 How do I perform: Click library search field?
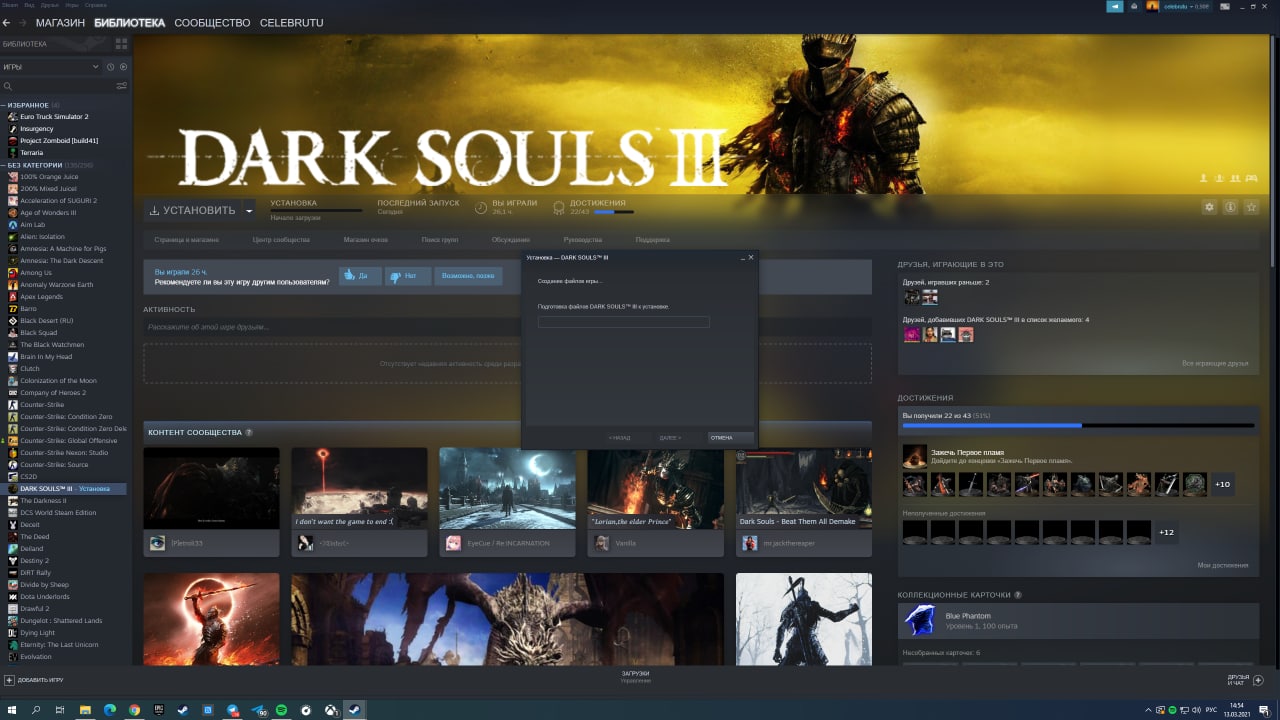60,86
